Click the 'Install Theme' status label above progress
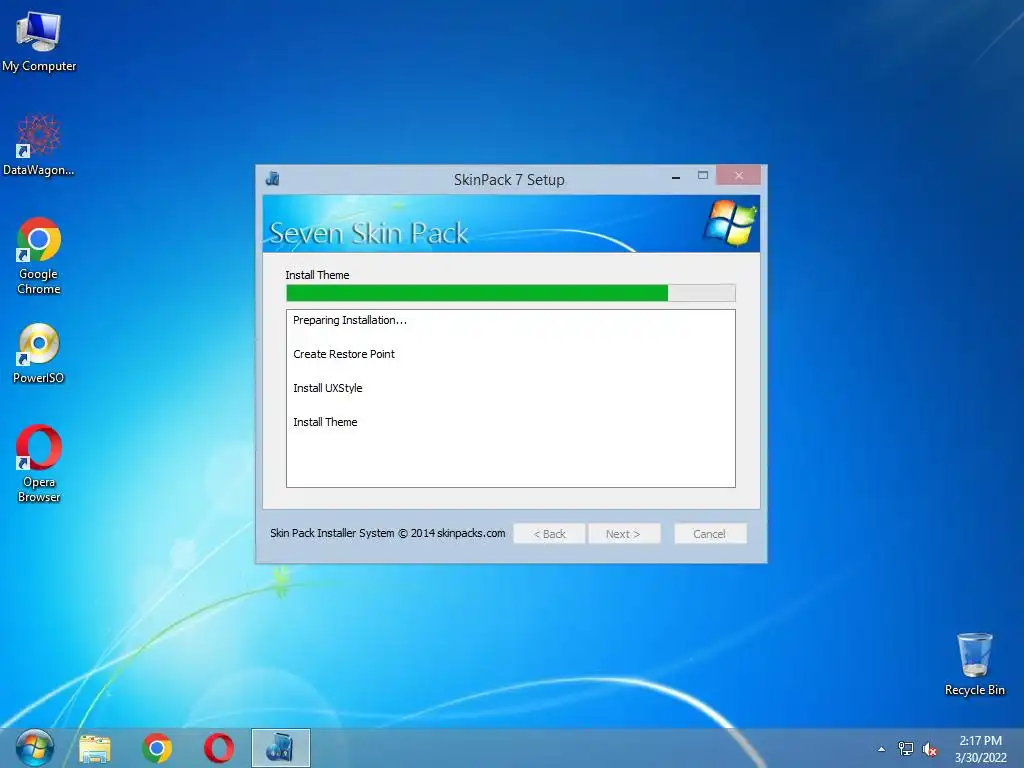1024x768 pixels. coord(317,275)
